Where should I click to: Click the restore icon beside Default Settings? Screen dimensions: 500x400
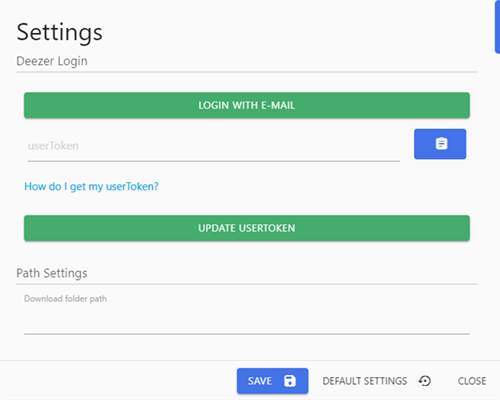coord(425,381)
